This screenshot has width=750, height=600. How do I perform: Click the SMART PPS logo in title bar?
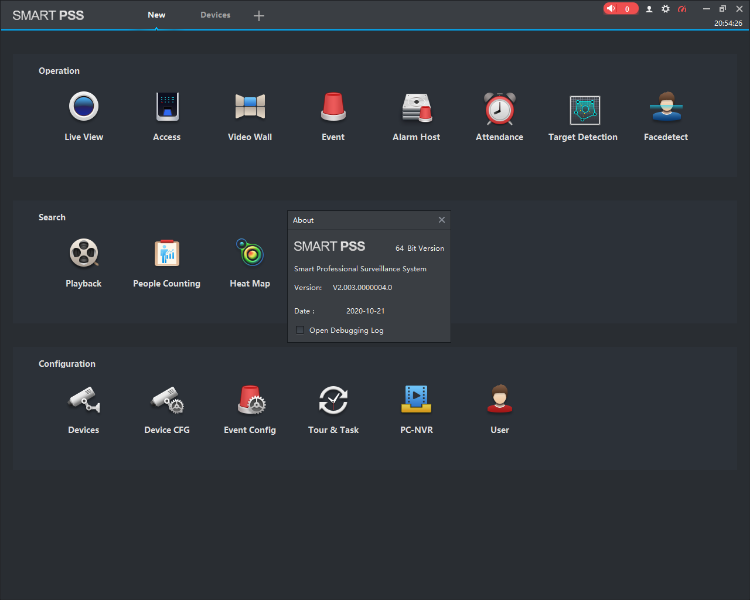pyautogui.click(x=48, y=15)
